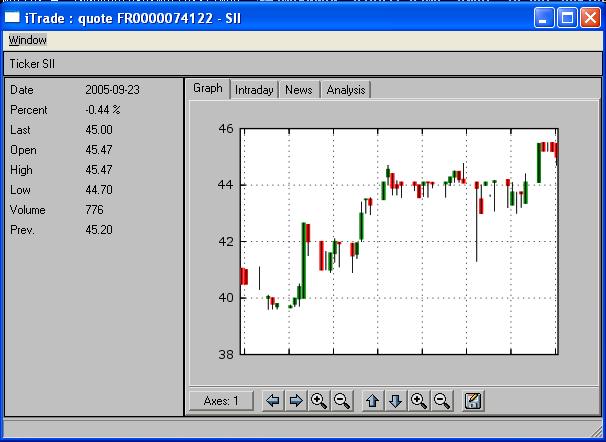Screen dimensions: 606x442
Task: Select the Ticker SII label
Action: pos(32,64)
